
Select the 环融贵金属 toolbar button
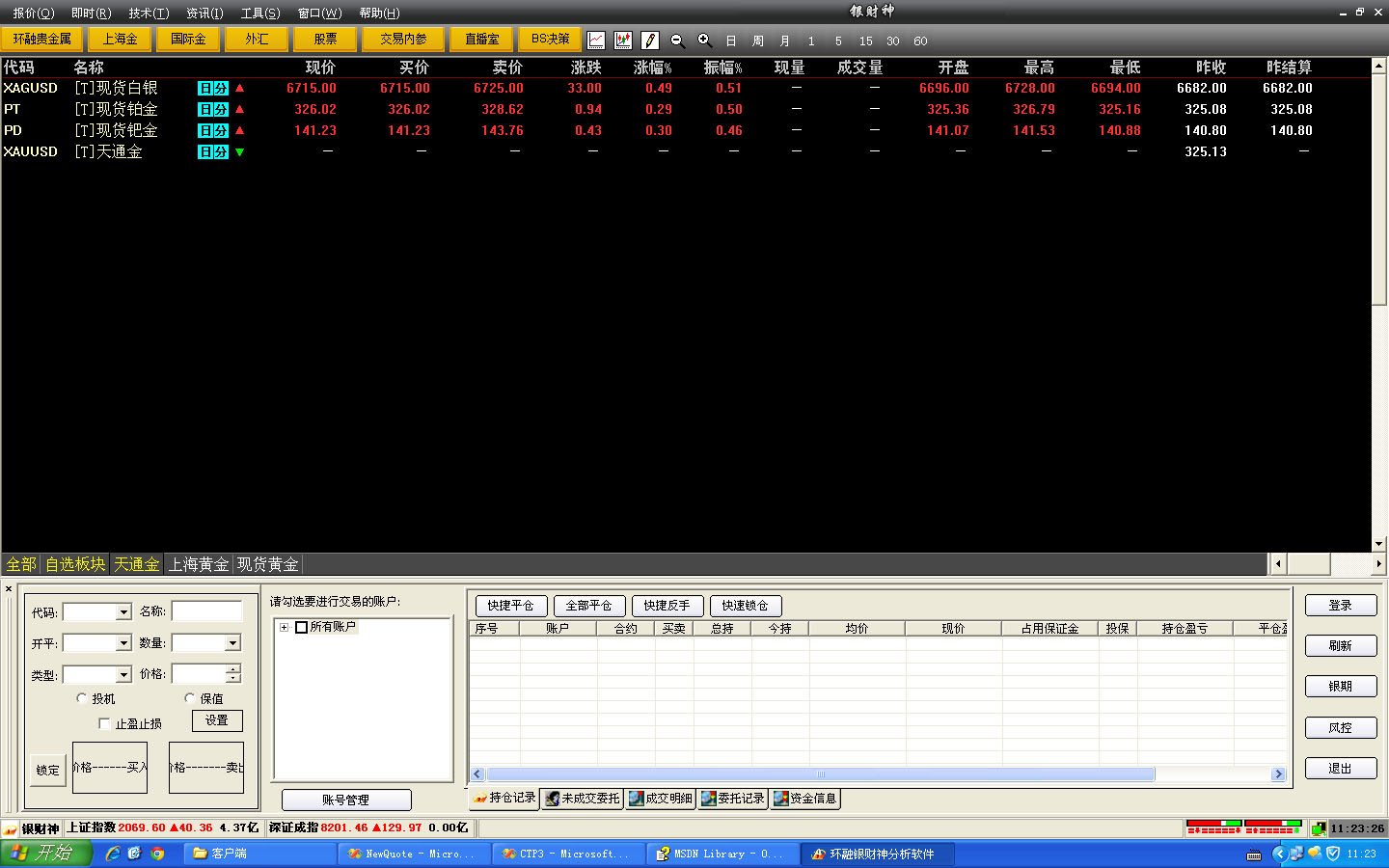click(42, 40)
